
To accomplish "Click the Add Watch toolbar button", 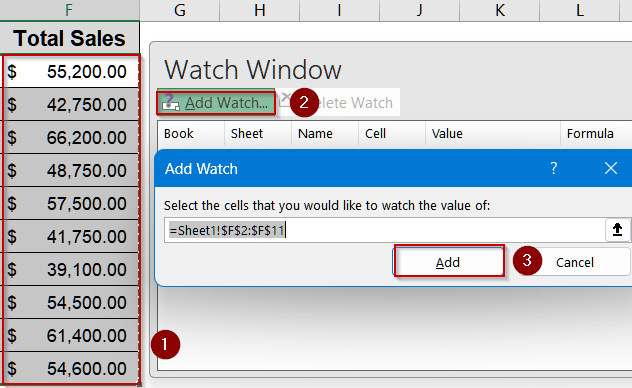I will (216, 103).
